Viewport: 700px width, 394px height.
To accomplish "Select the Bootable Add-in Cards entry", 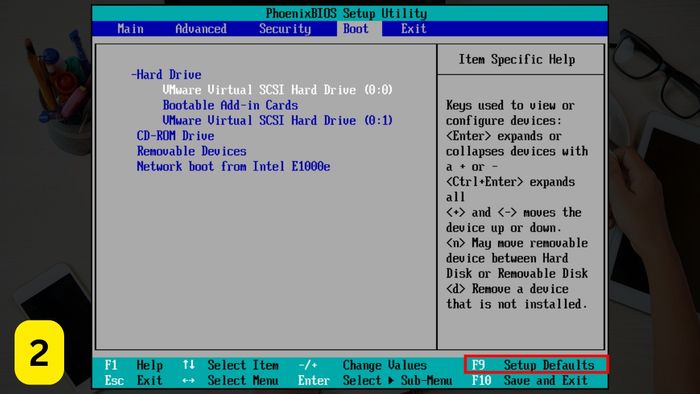I will pos(230,105).
